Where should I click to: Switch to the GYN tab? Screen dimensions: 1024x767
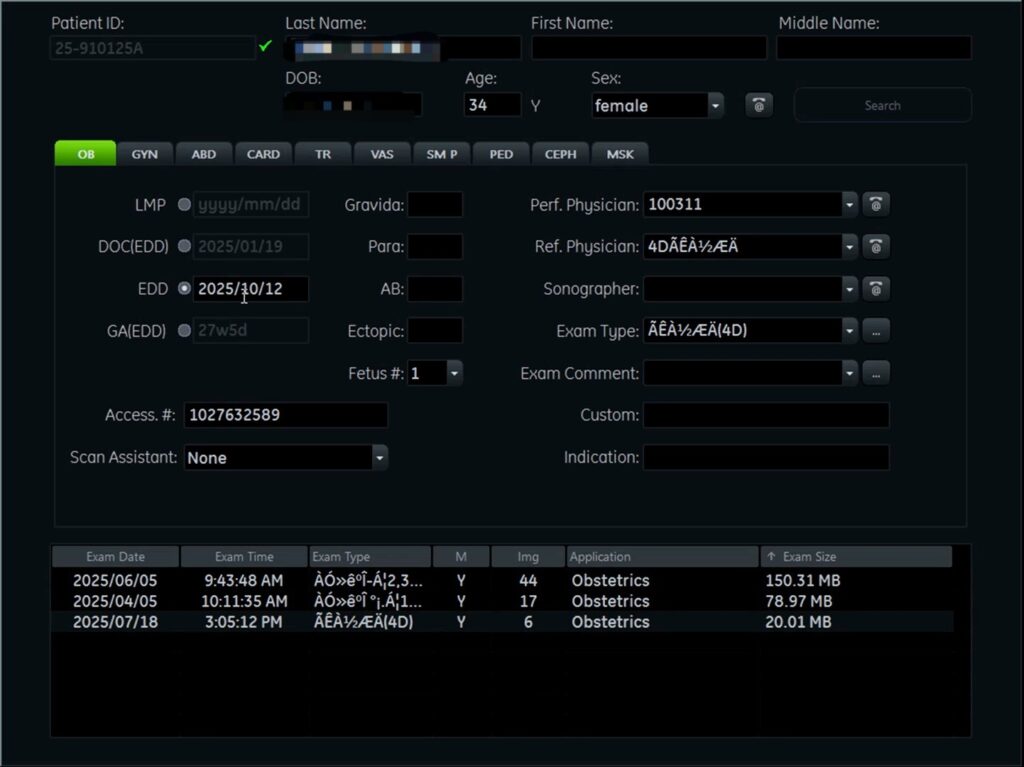pyautogui.click(x=145, y=154)
